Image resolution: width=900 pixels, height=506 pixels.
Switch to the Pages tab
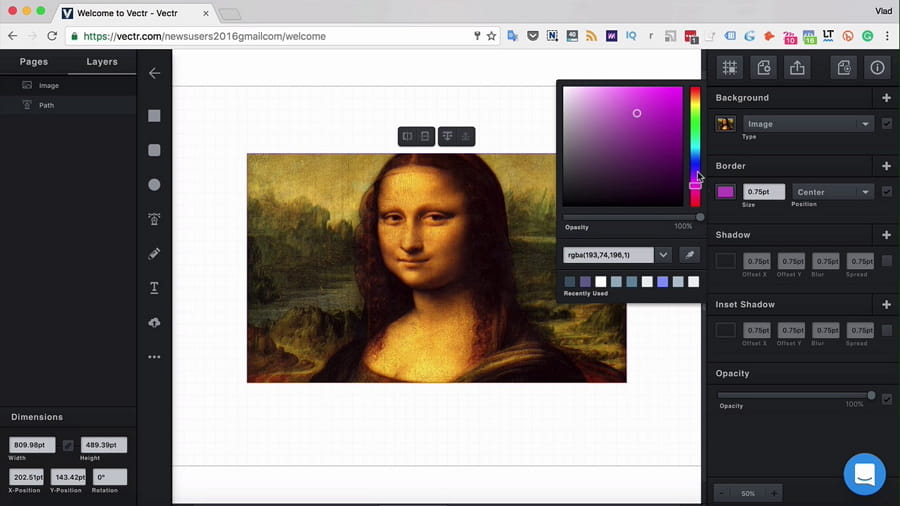point(34,62)
